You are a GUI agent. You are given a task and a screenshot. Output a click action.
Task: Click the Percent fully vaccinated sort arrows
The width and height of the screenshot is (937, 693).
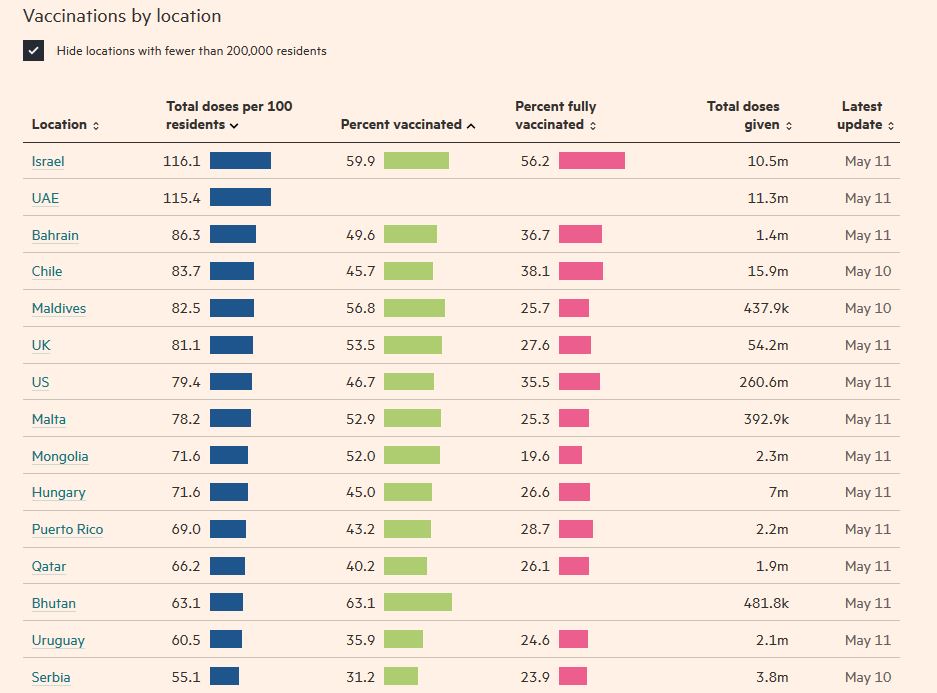pyautogui.click(x=592, y=126)
